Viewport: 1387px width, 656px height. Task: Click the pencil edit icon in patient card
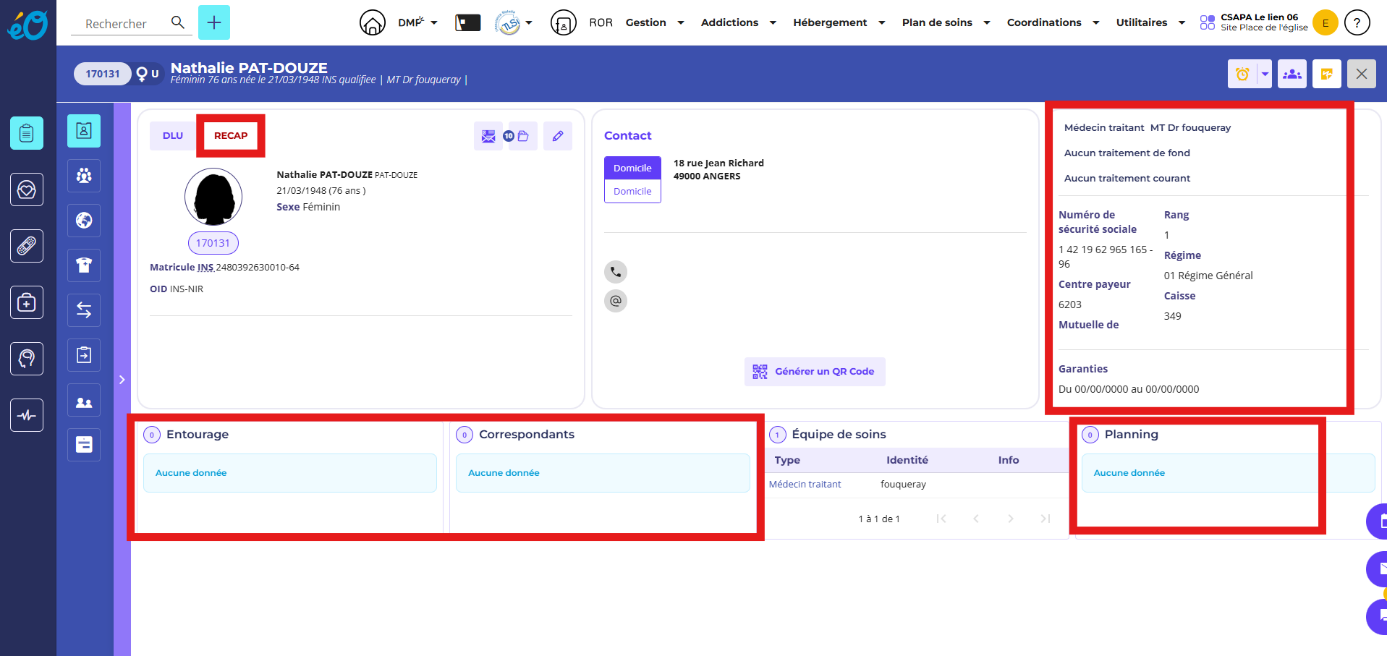(557, 136)
